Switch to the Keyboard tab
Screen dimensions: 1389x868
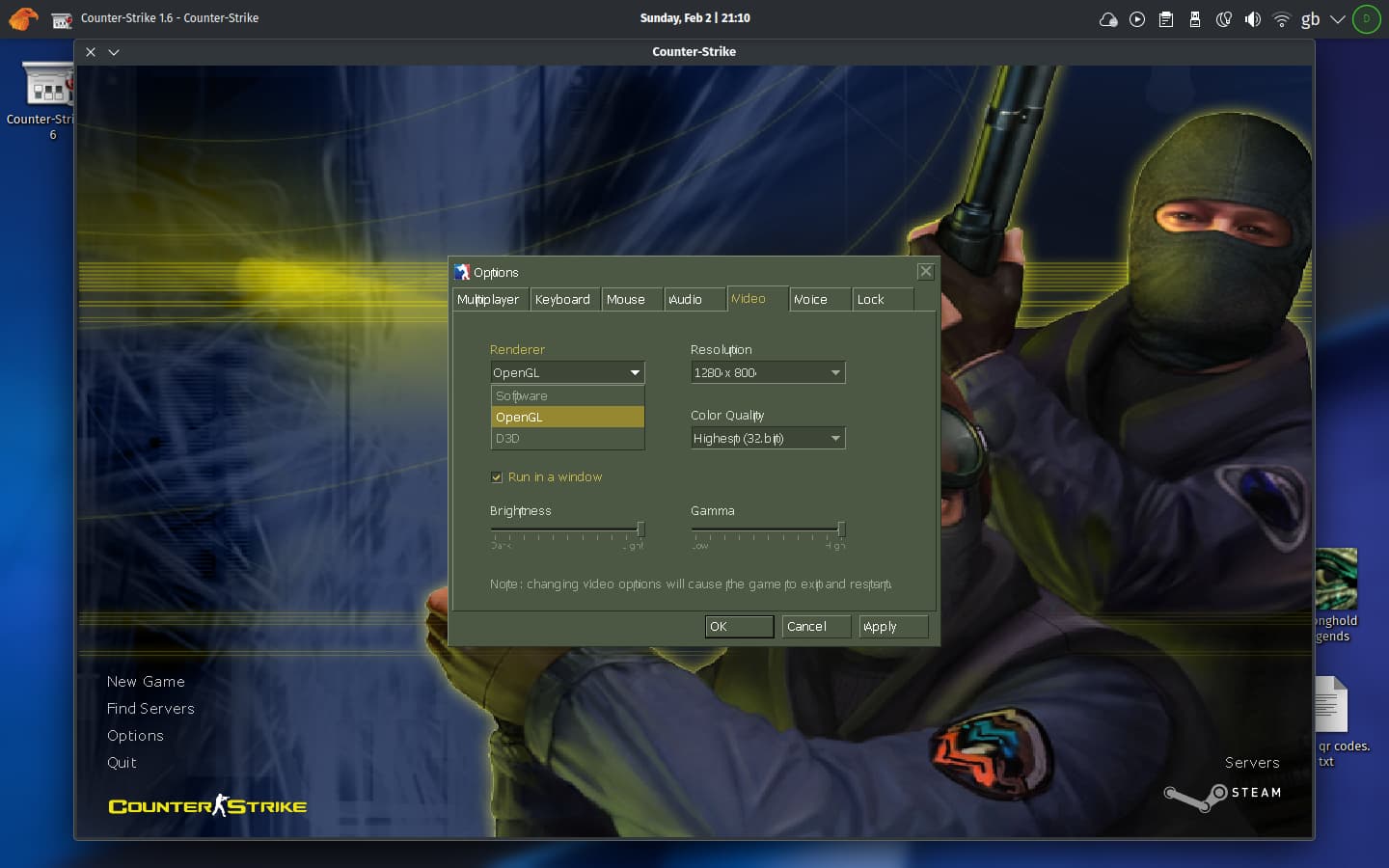tap(564, 300)
